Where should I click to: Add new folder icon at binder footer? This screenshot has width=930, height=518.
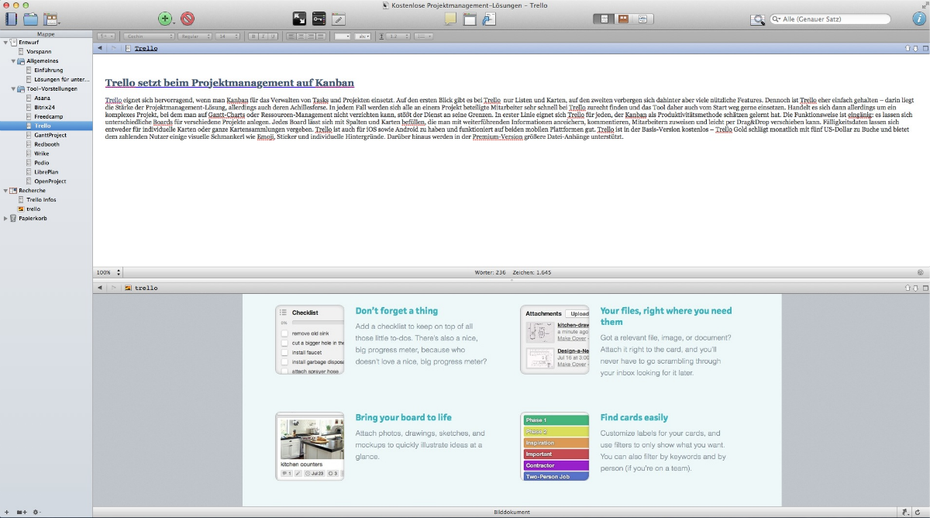pos(21,512)
